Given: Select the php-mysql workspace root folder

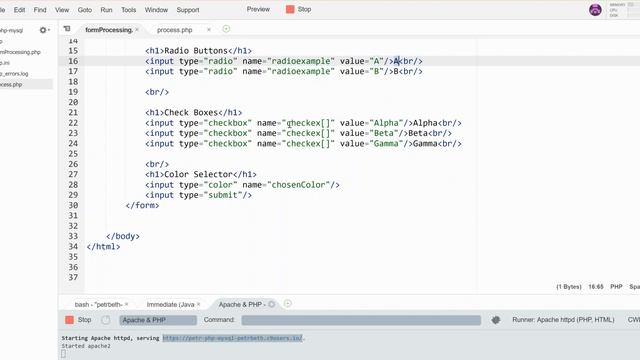Looking at the screenshot, I should pyautogui.click(x=11, y=30).
